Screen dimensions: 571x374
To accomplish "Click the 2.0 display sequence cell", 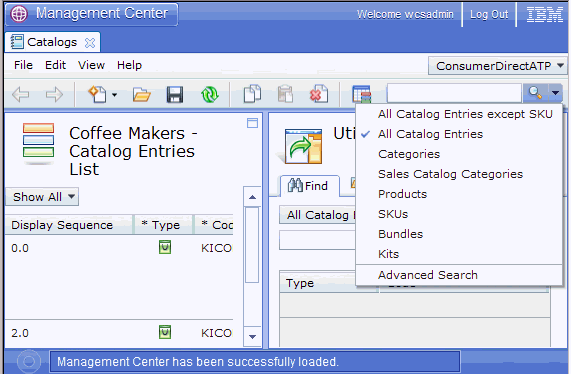I will (x=20, y=333).
